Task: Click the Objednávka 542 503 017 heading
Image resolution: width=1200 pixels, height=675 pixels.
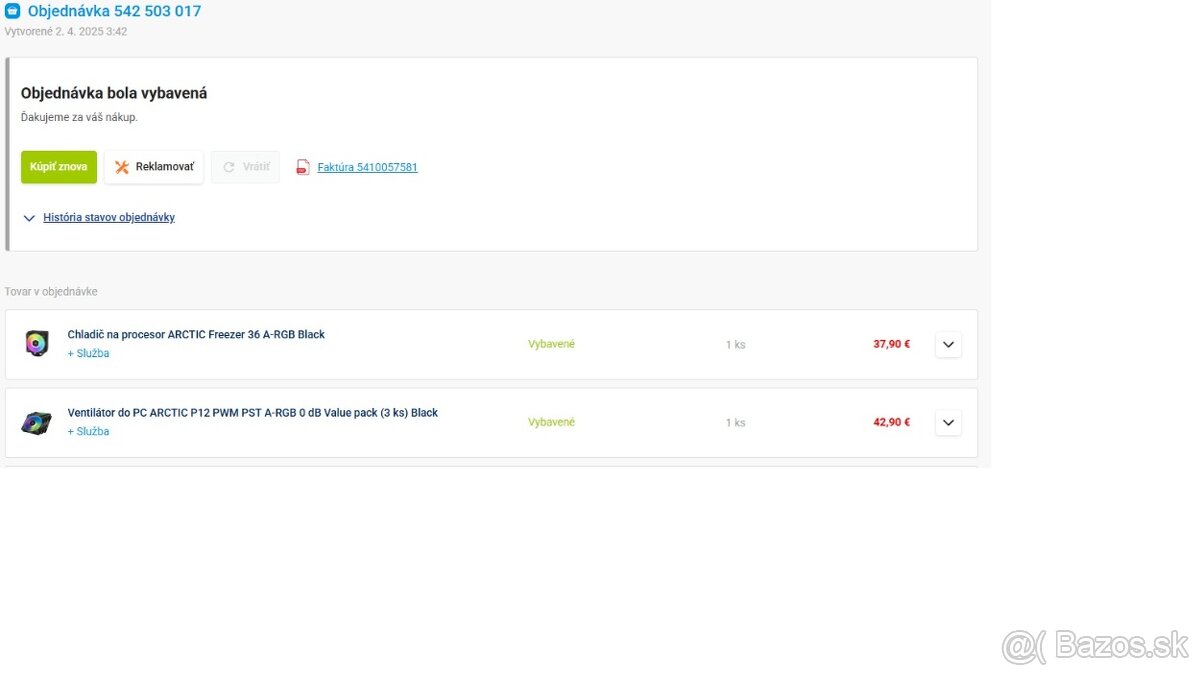Action: click(114, 11)
